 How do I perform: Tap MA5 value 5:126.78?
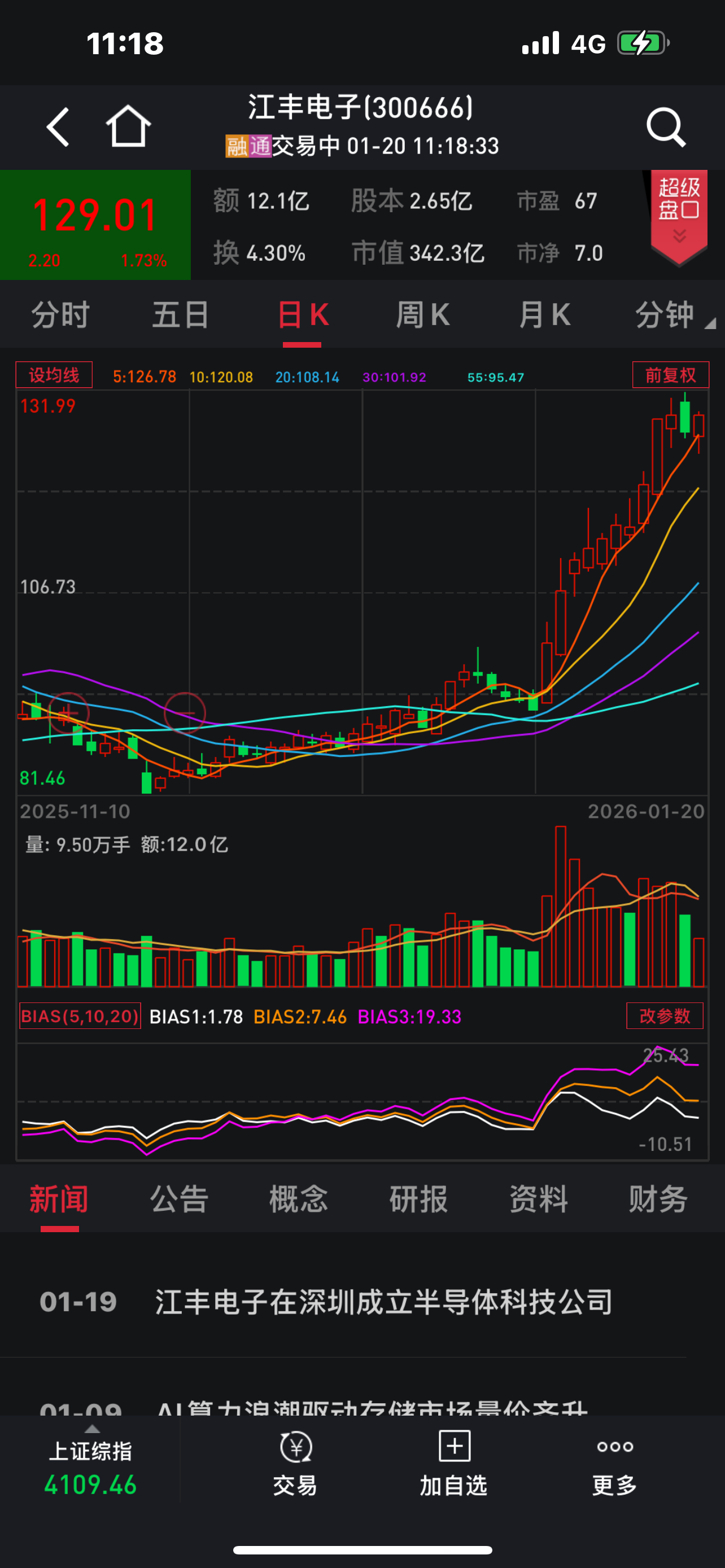[x=145, y=377]
